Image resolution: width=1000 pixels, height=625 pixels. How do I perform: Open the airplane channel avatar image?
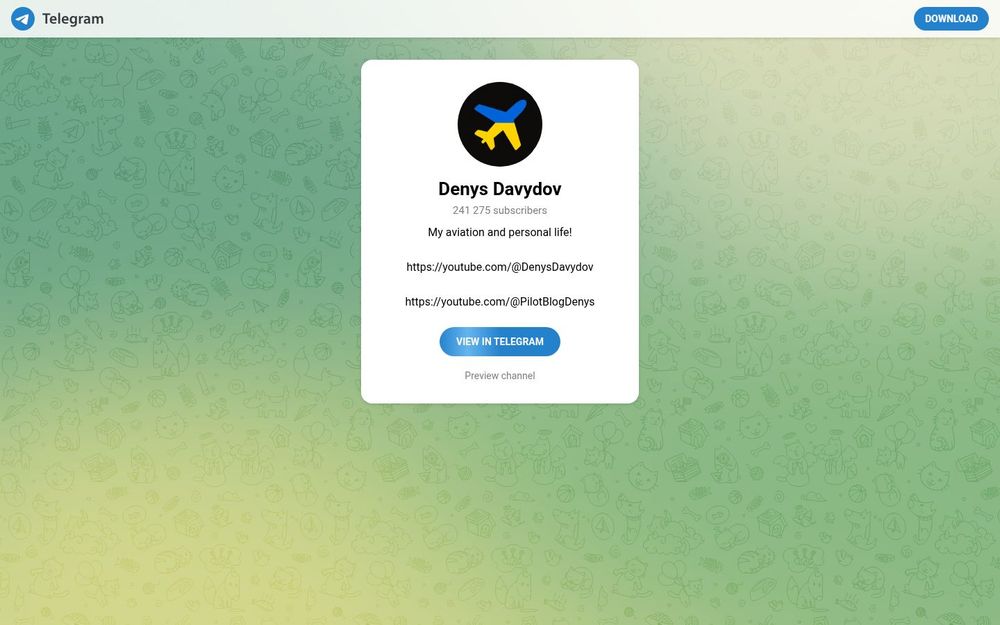pos(500,124)
